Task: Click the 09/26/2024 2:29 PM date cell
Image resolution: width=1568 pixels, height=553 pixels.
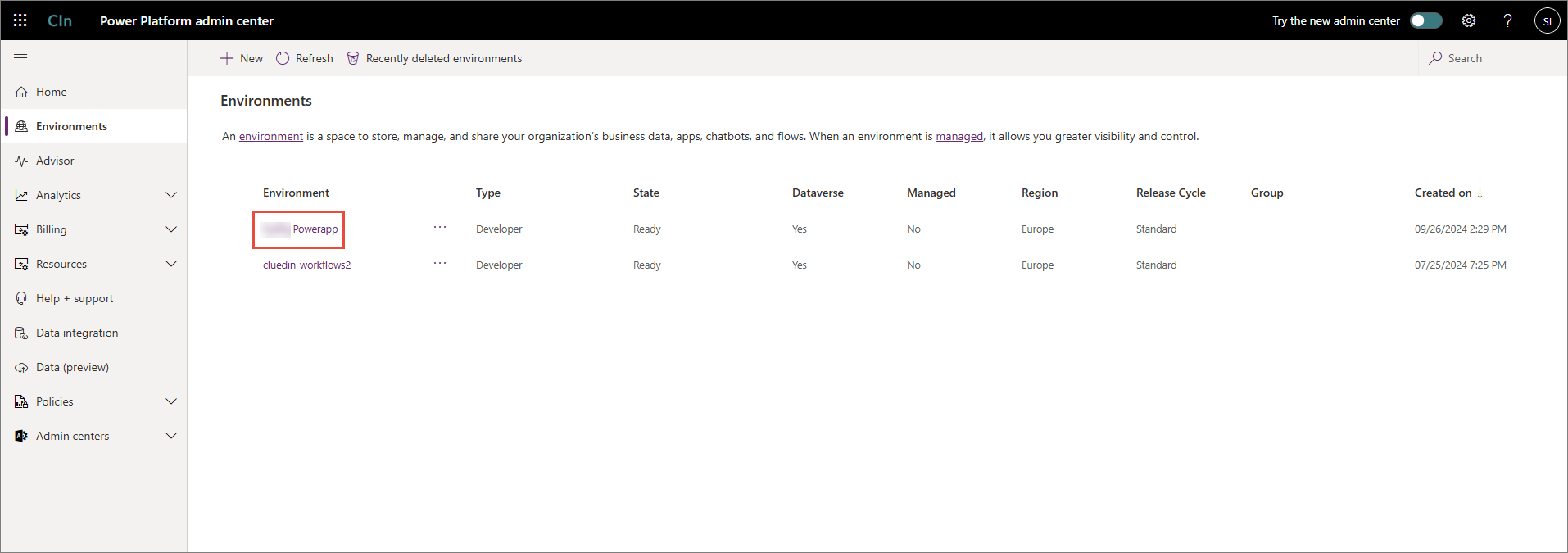Action: [1461, 229]
